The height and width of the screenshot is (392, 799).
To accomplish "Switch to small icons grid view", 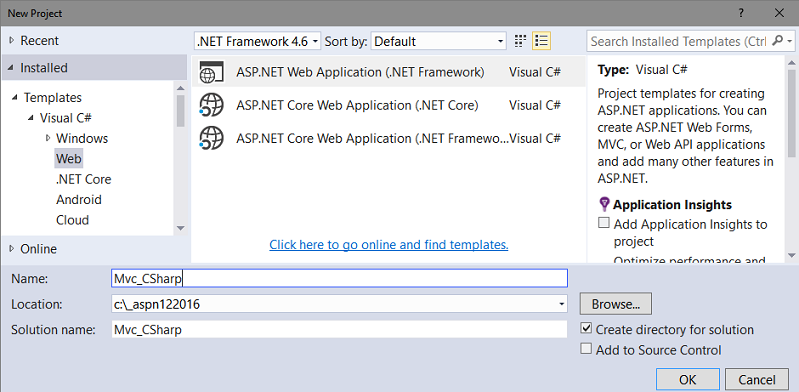I will click(x=520, y=41).
